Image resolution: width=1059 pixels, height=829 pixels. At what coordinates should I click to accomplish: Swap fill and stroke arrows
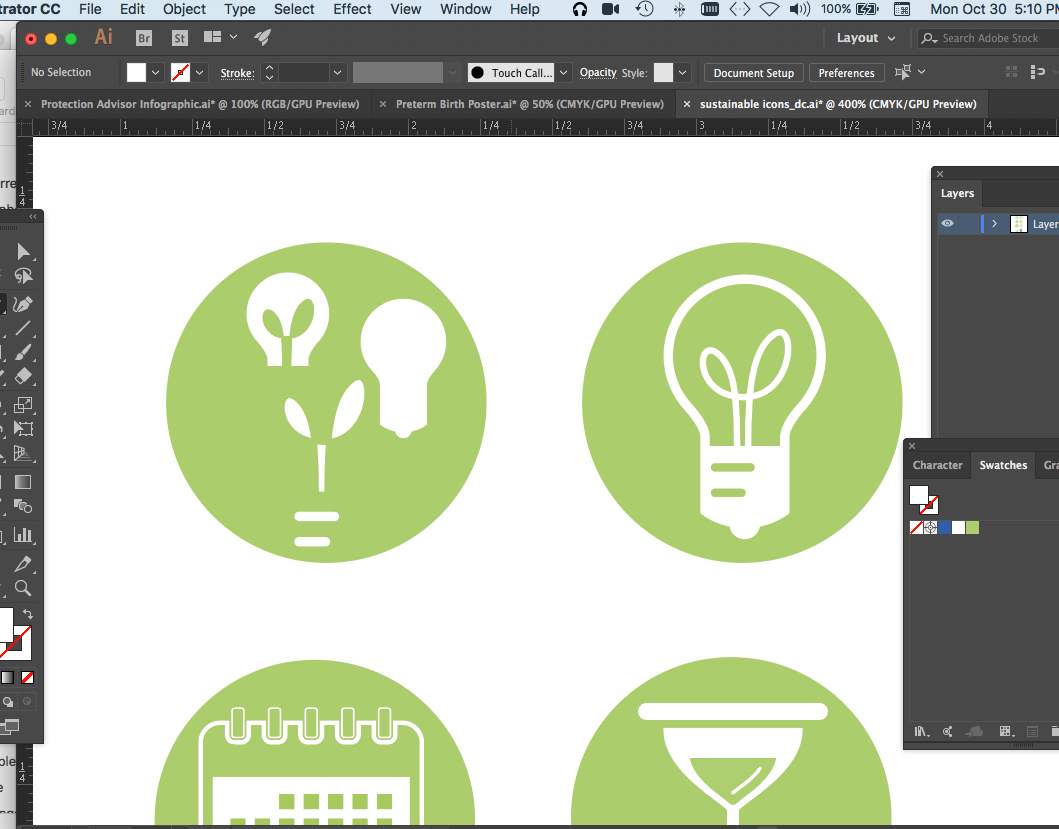[28, 613]
